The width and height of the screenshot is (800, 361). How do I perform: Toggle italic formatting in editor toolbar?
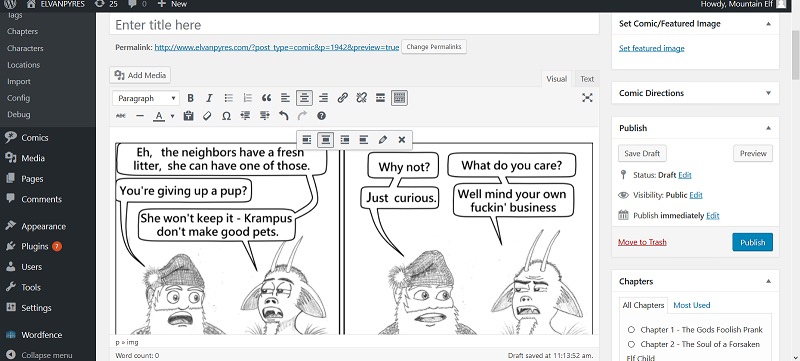[x=209, y=98]
